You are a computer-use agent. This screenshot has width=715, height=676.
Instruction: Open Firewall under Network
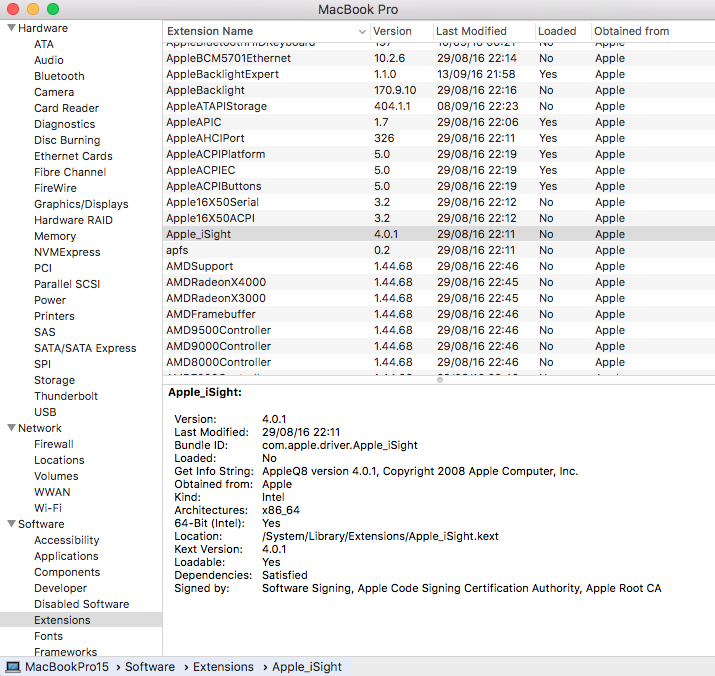click(x=54, y=444)
